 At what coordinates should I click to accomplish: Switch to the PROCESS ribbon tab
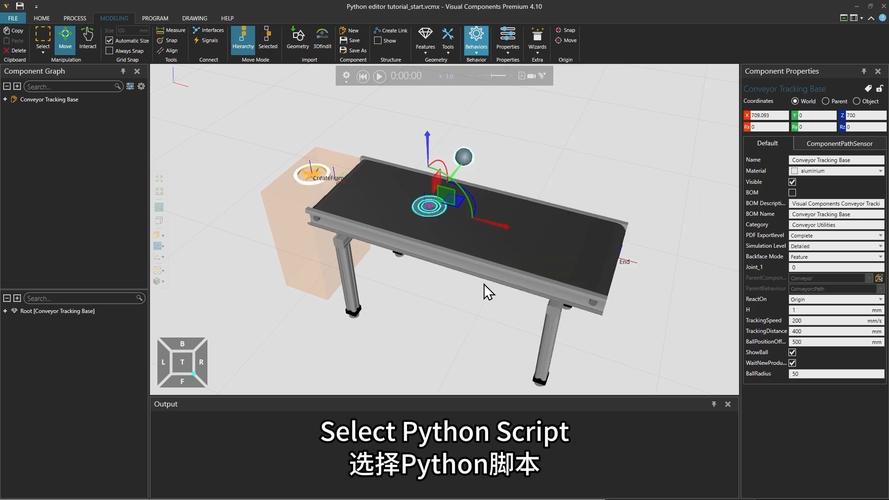pyautogui.click(x=75, y=18)
